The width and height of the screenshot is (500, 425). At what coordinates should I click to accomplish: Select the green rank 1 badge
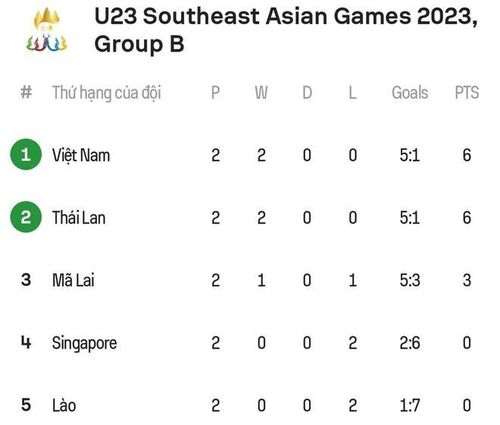(x=26, y=155)
